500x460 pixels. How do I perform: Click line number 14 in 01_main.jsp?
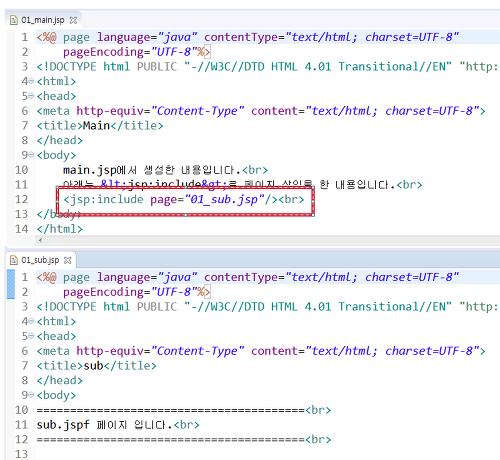pos(21,229)
